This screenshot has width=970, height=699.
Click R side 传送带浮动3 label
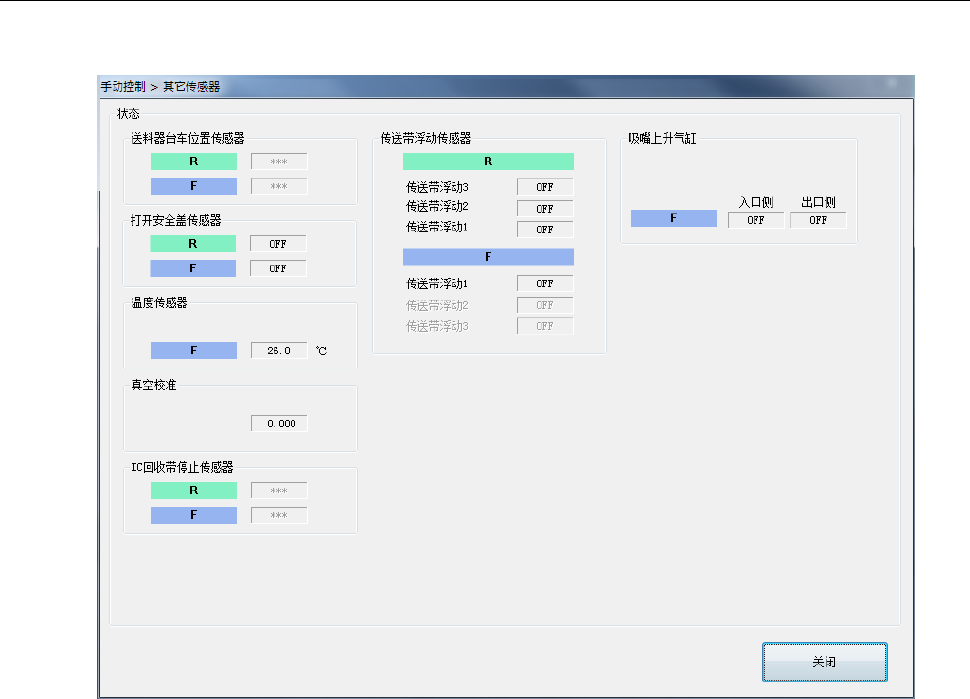437,187
